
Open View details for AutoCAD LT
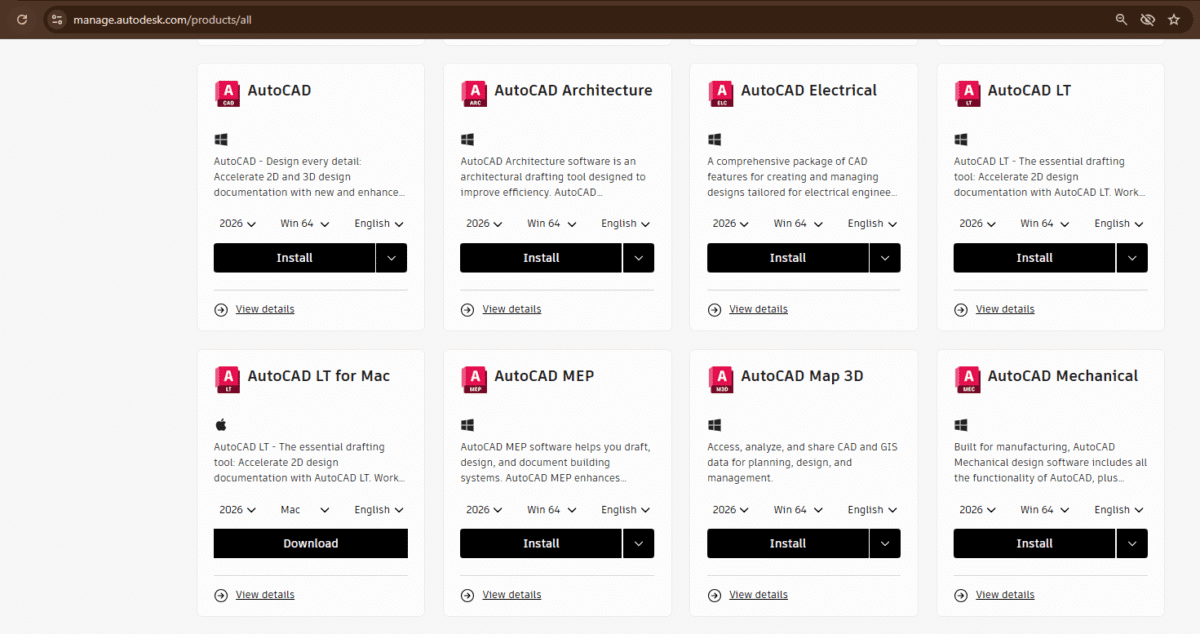[x=1004, y=309]
